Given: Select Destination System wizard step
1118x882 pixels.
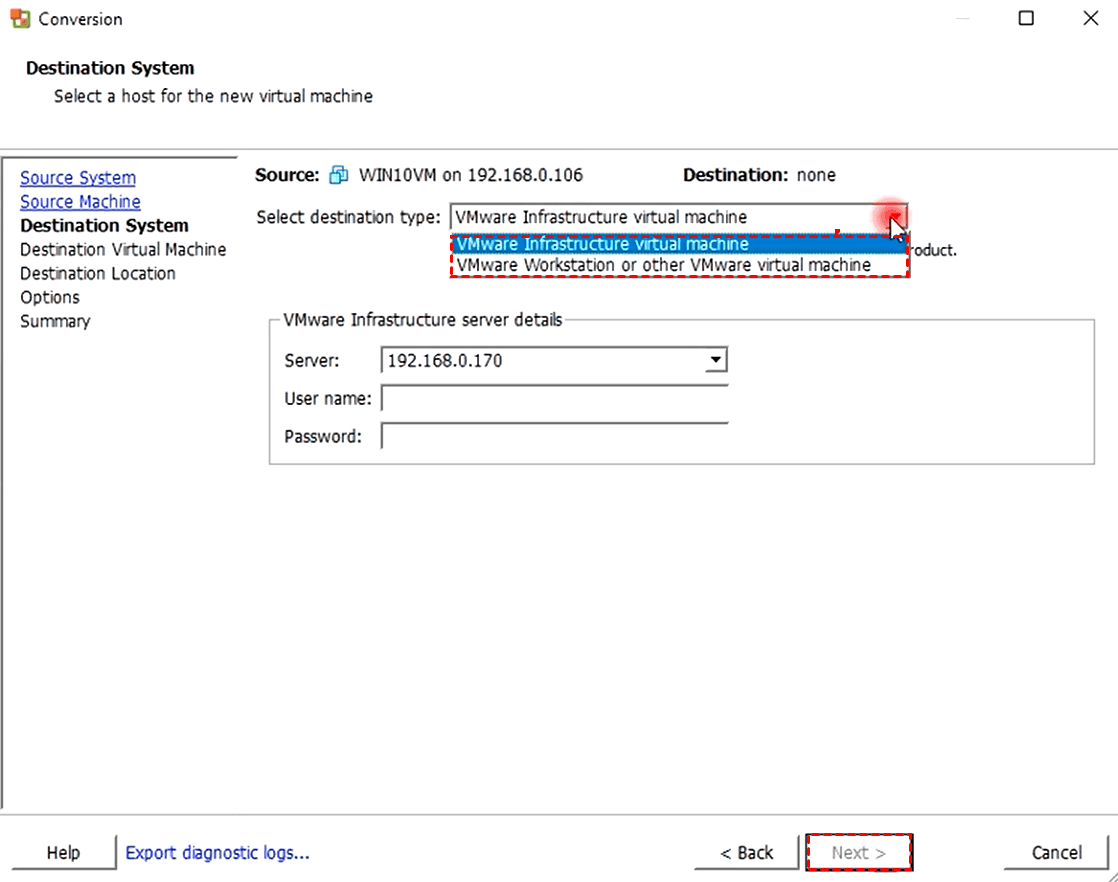Looking at the screenshot, I should [x=104, y=225].
